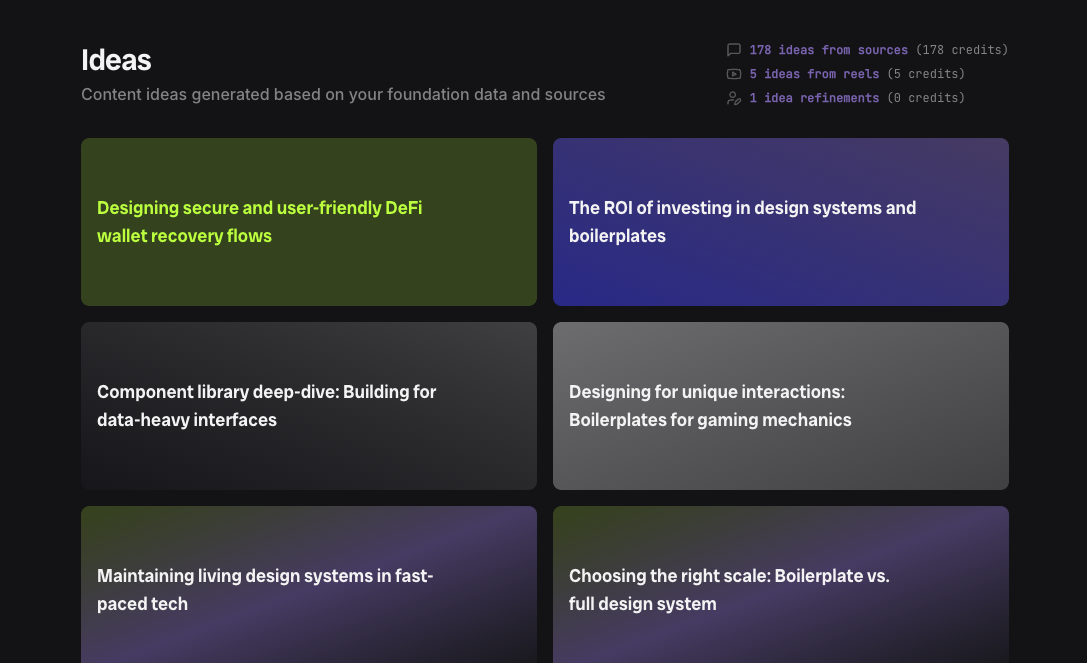Click the person-with-pencil refinements icon
The image size is (1087, 663).
(x=734, y=98)
